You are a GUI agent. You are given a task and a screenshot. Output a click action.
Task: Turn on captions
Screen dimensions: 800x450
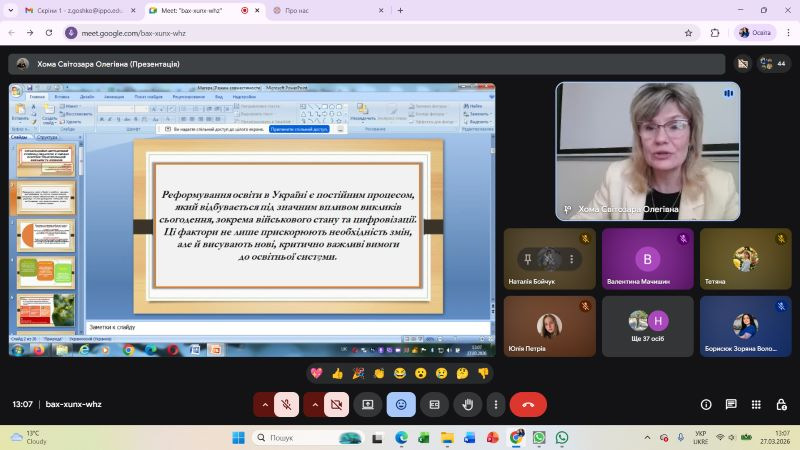[x=434, y=405]
